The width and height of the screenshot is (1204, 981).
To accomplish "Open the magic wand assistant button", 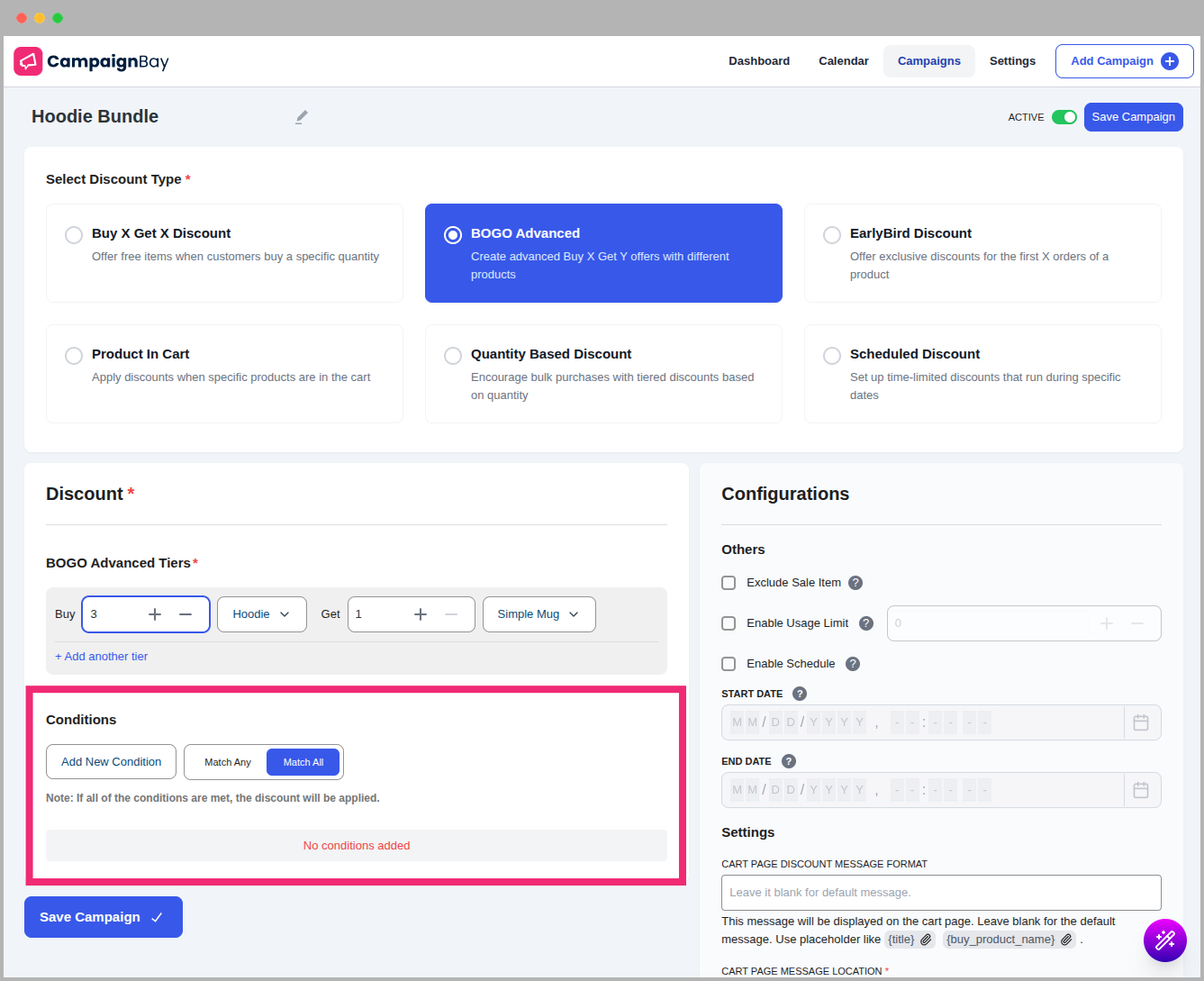I will pyautogui.click(x=1164, y=940).
